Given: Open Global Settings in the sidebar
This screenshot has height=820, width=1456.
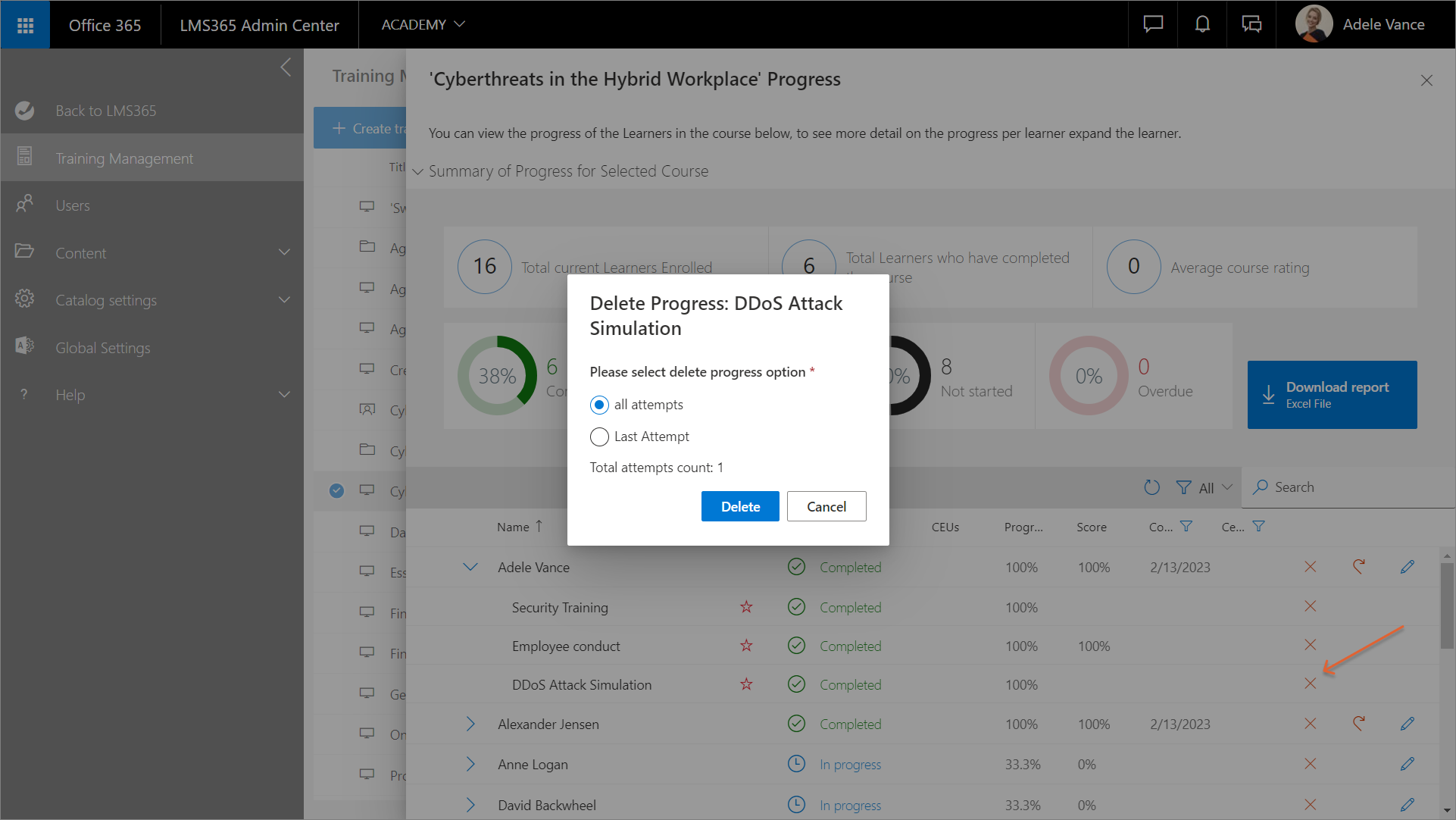Looking at the screenshot, I should (103, 348).
